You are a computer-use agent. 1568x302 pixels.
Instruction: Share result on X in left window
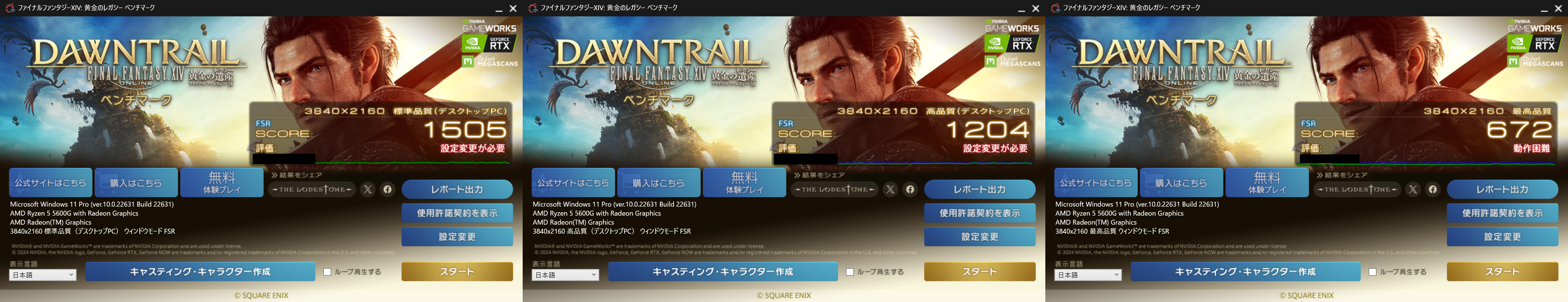click(368, 189)
